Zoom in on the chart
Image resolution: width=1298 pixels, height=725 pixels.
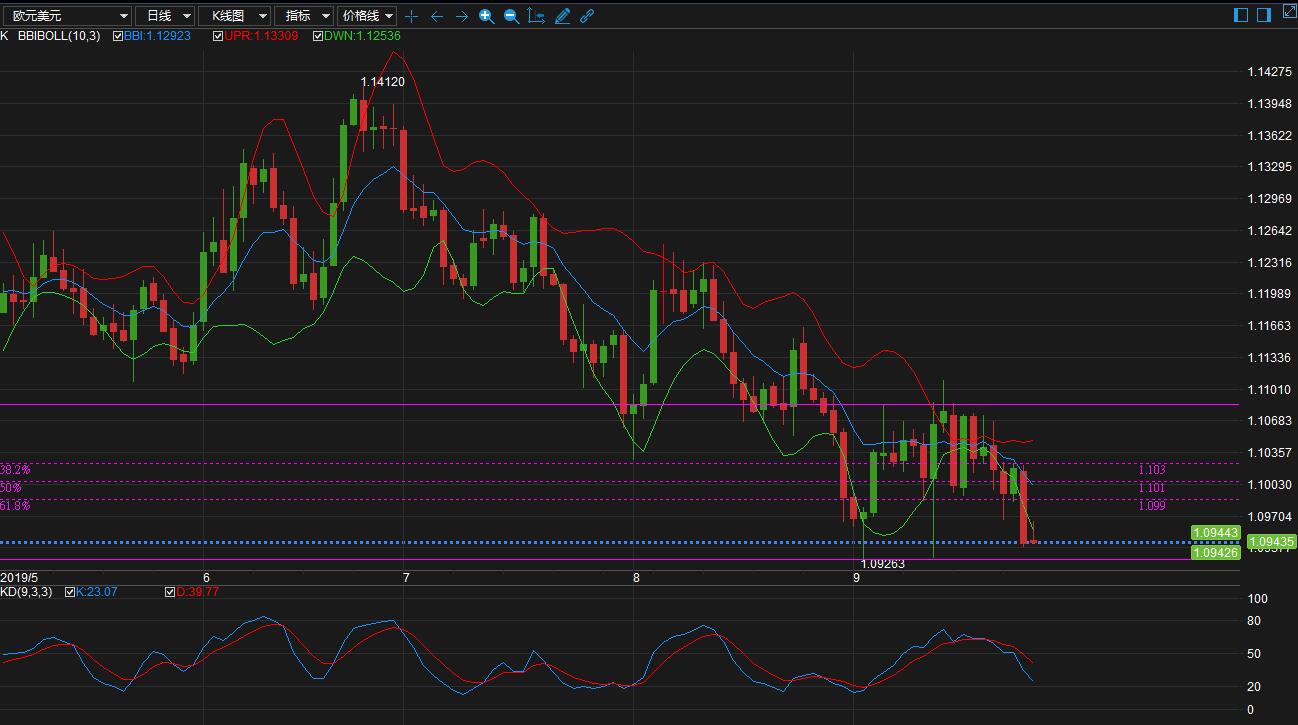pyautogui.click(x=486, y=16)
